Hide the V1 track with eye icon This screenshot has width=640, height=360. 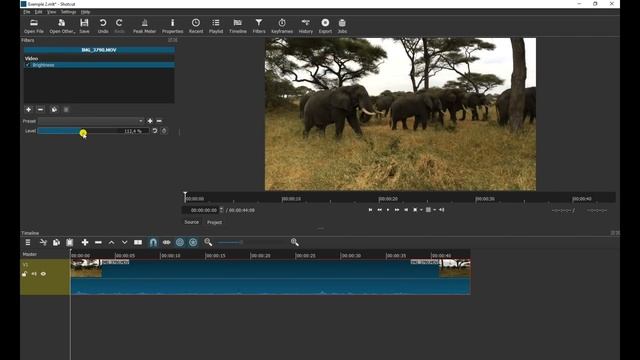(x=43, y=274)
